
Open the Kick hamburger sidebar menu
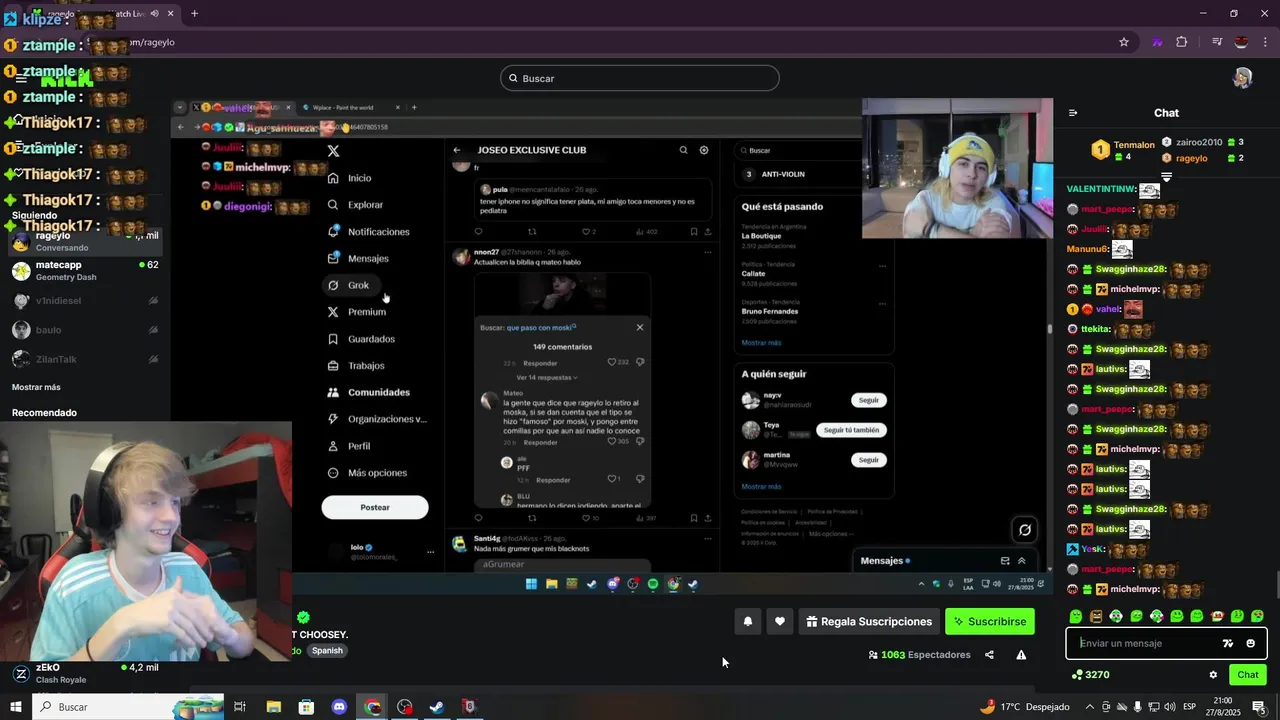20,78
